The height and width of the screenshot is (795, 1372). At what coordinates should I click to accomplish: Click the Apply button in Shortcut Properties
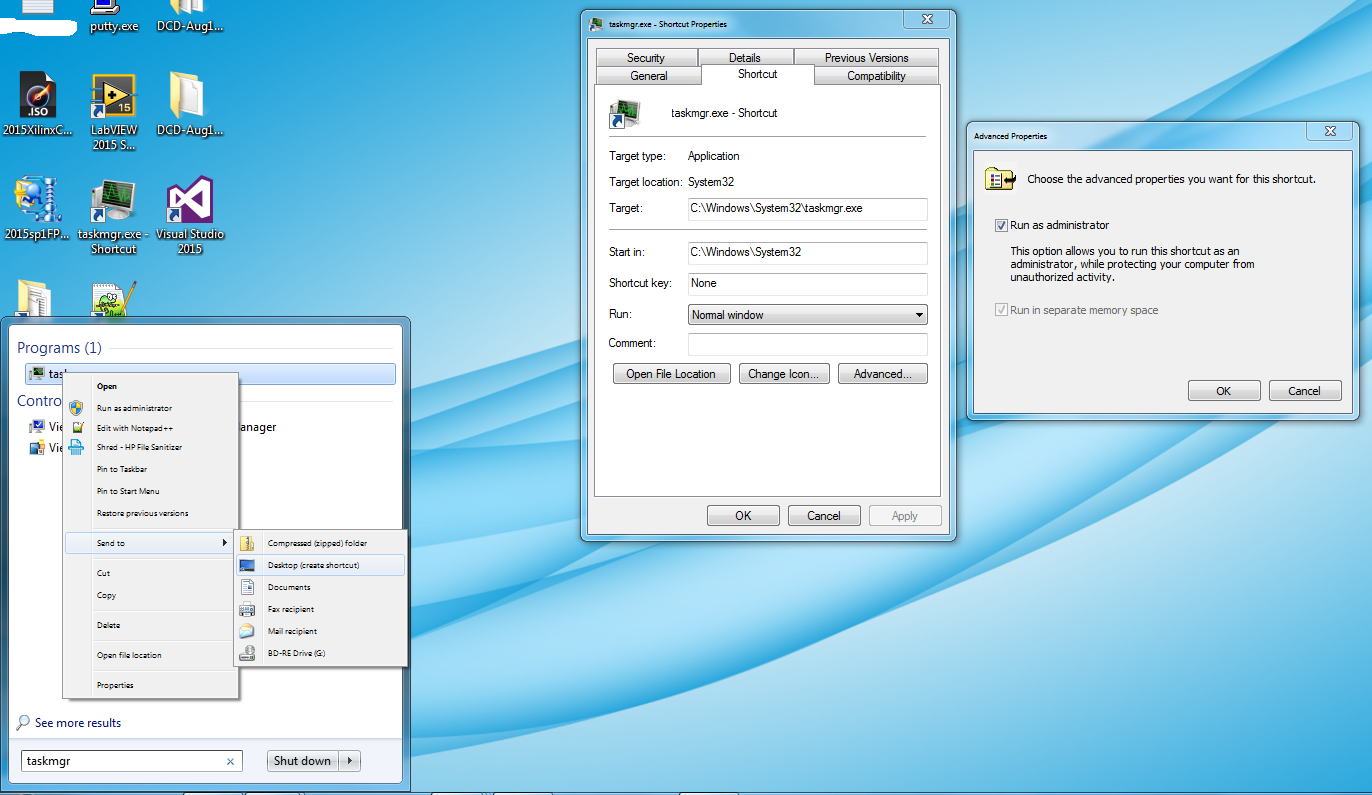(905, 516)
